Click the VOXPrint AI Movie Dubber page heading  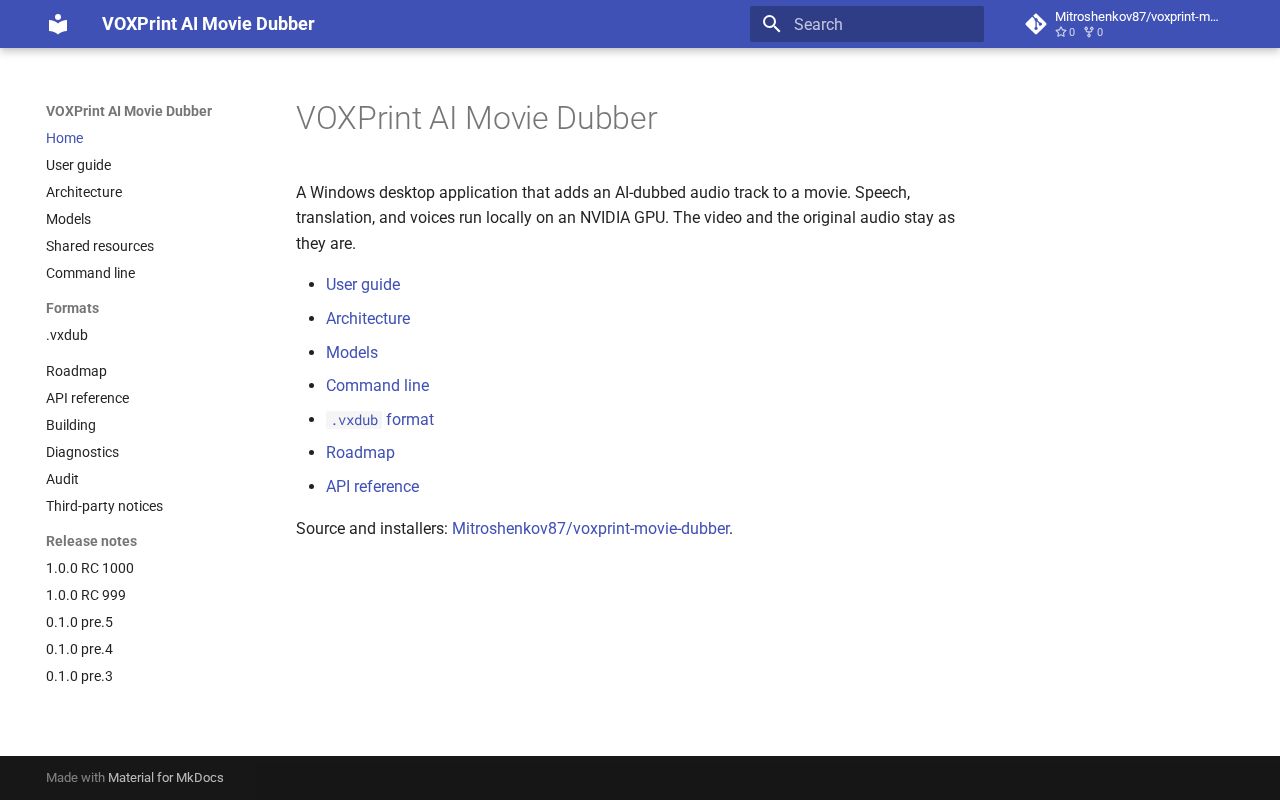(476, 118)
